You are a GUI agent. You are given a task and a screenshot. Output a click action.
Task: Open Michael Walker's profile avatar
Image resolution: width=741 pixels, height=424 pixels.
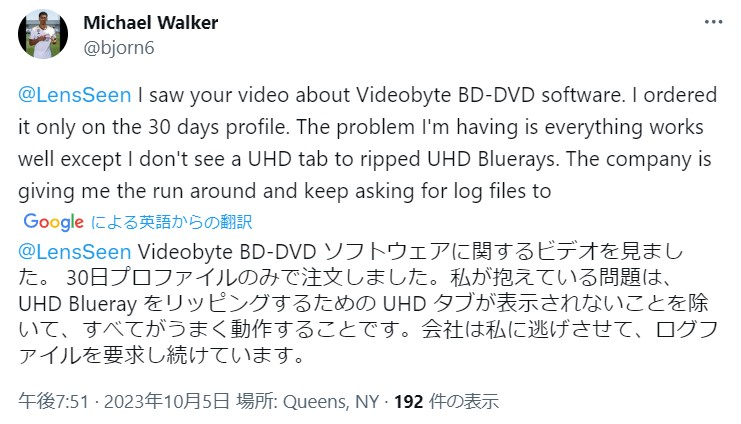click(43, 34)
